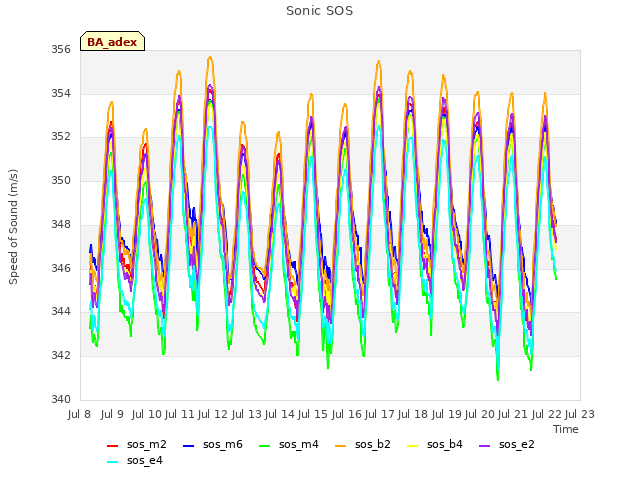640x480 pixels.
Task: Click the Jul 8 x-axis tick label
Action: point(79,414)
